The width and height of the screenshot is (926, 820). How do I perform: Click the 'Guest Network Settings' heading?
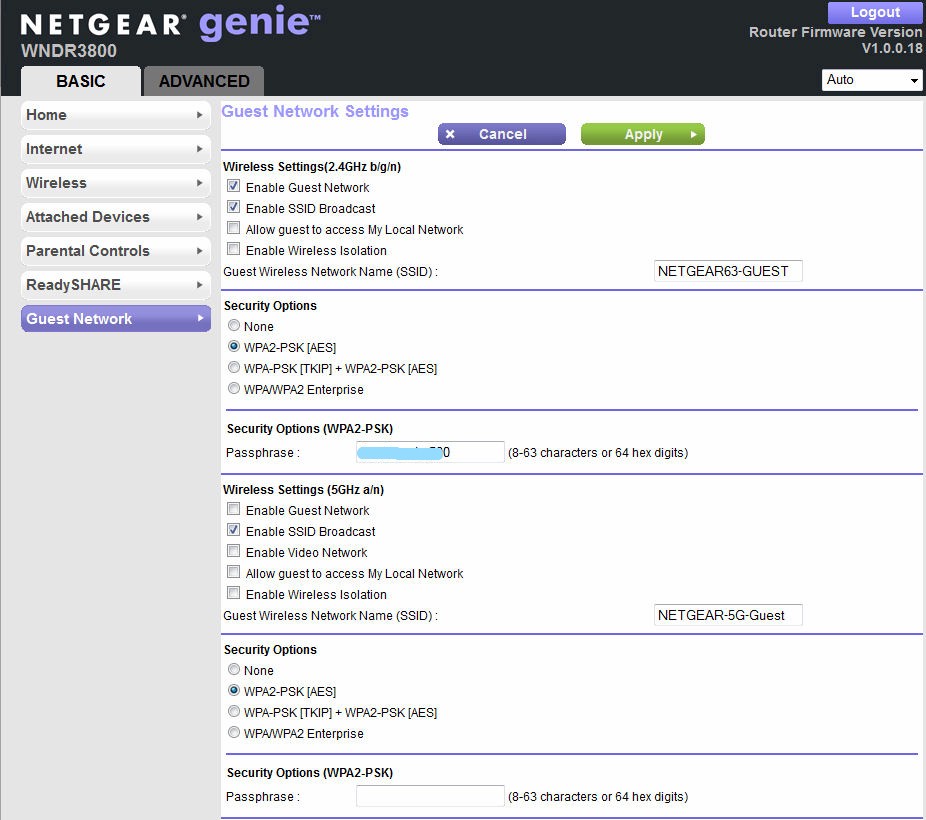pyautogui.click(x=315, y=112)
